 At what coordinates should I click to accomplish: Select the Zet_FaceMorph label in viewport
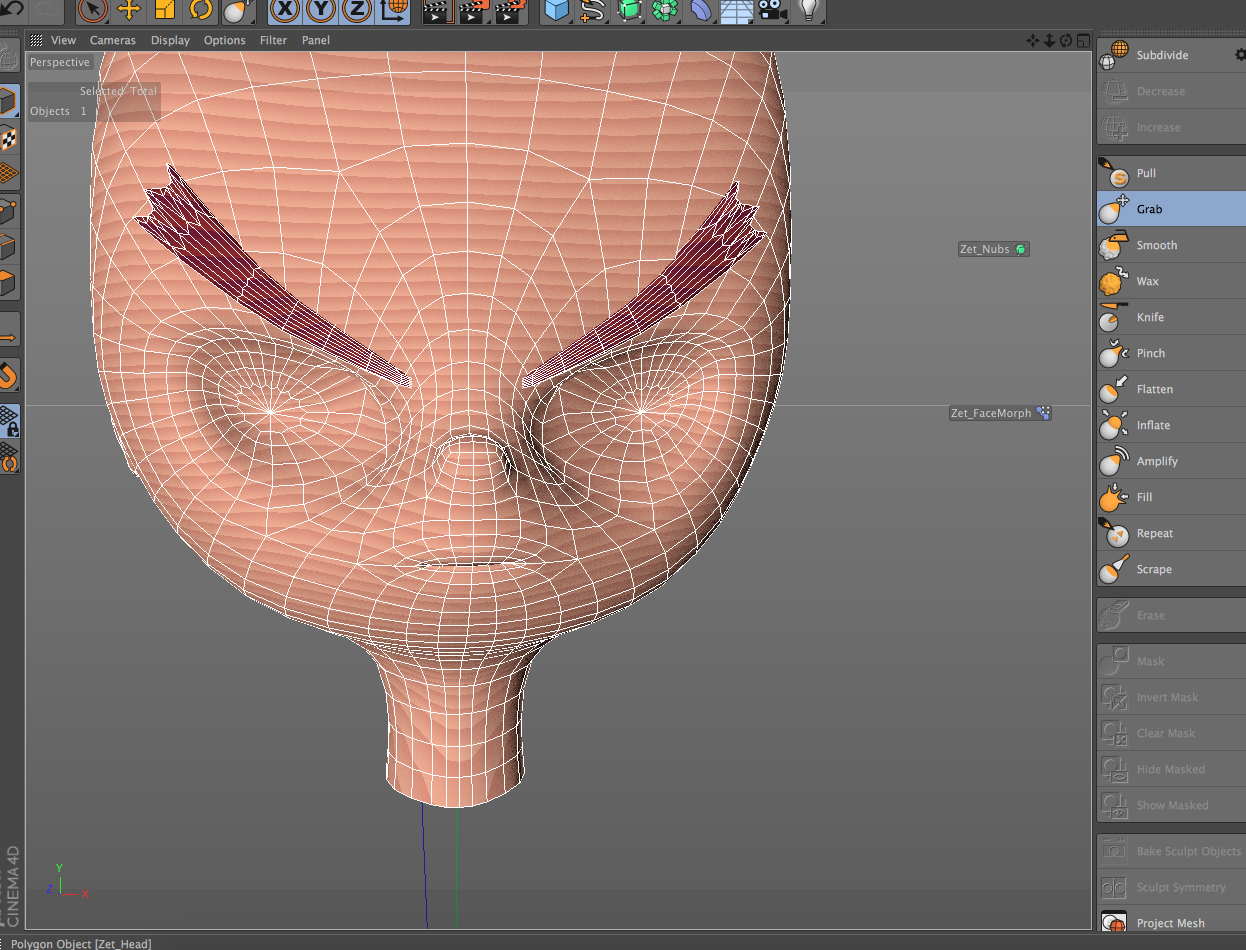[x=990, y=413]
